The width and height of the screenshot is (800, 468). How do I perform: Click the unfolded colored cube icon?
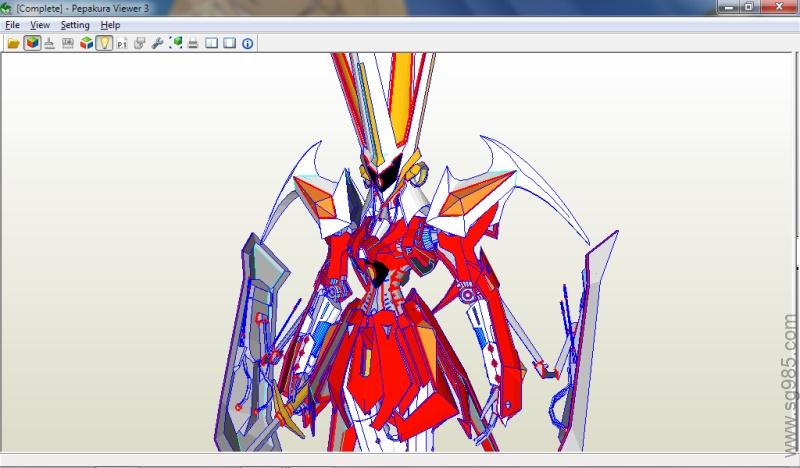coord(86,43)
